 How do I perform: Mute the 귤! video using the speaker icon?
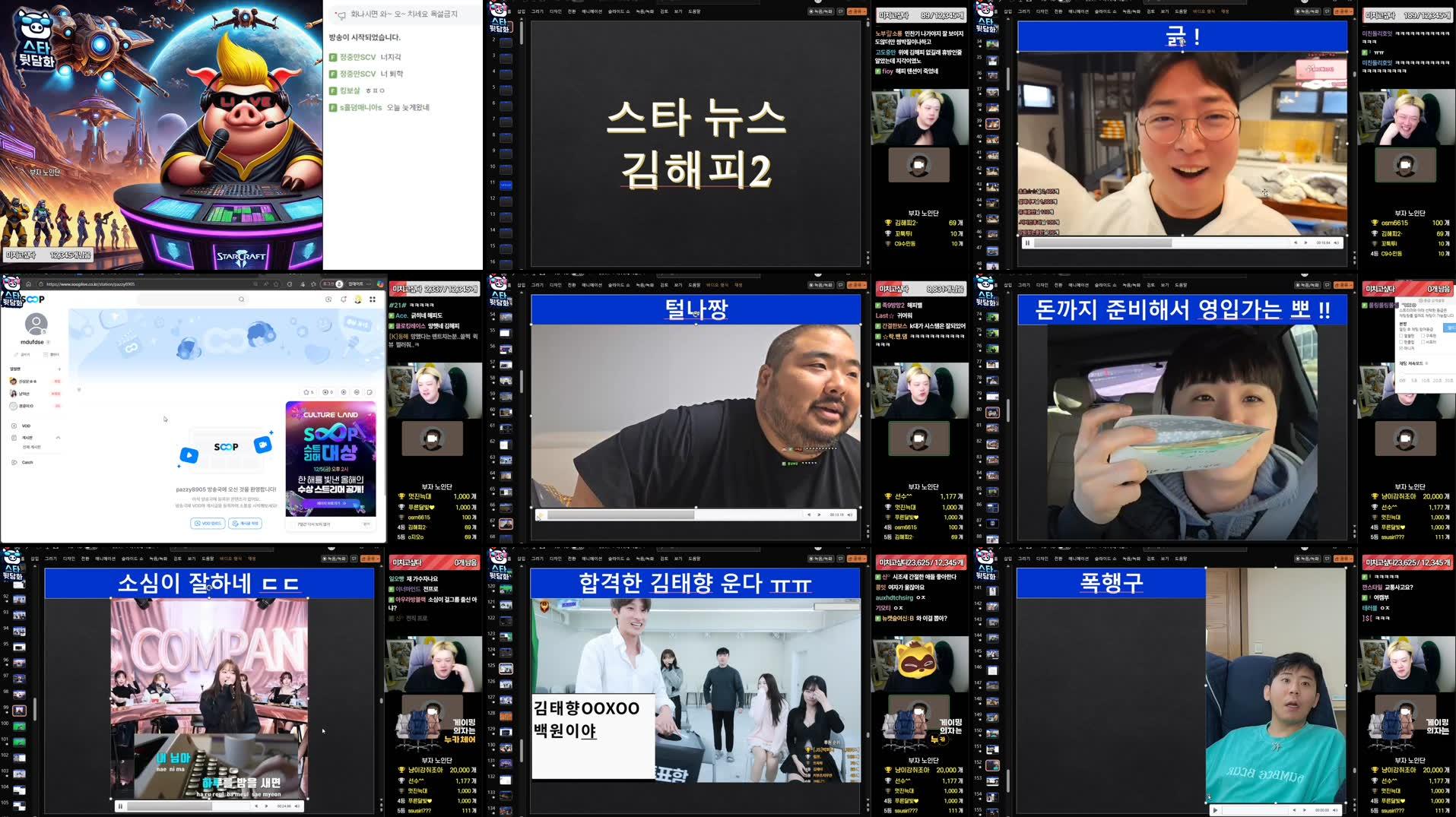[1337, 243]
